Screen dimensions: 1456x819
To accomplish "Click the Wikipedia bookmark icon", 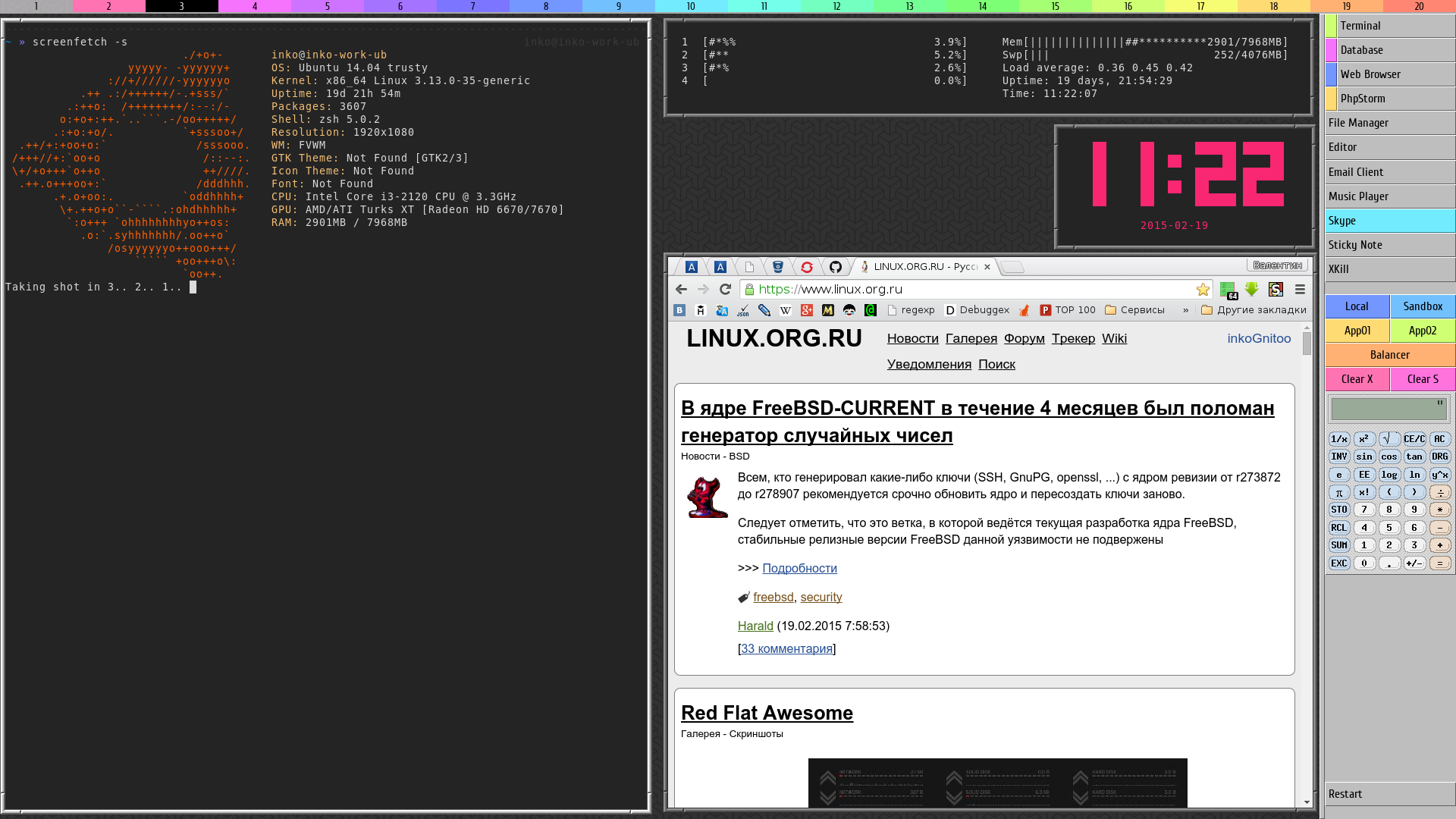I will tap(786, 310).
